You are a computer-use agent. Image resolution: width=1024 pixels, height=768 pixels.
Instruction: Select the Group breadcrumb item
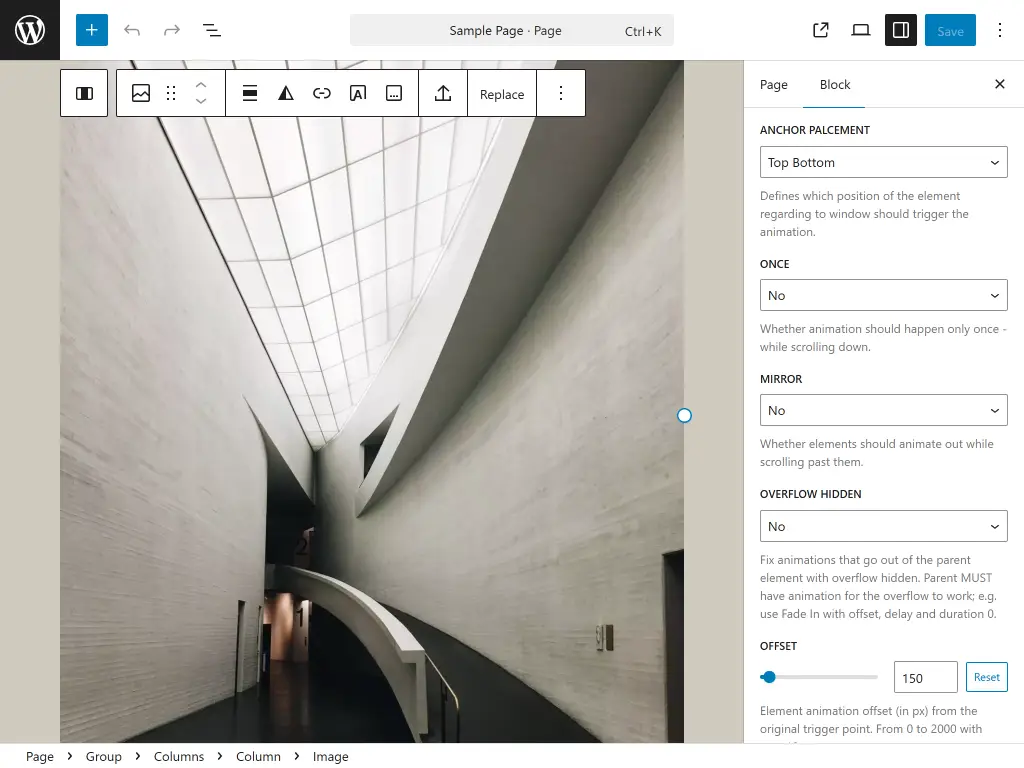(x=103, y=757)
